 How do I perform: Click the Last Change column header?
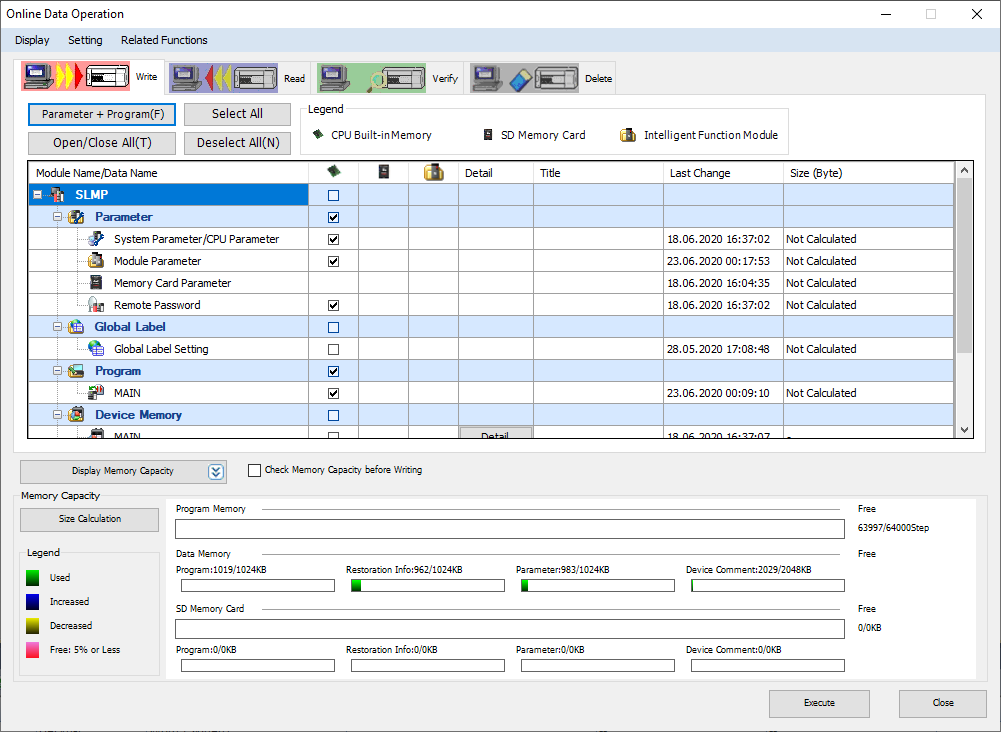723,173
